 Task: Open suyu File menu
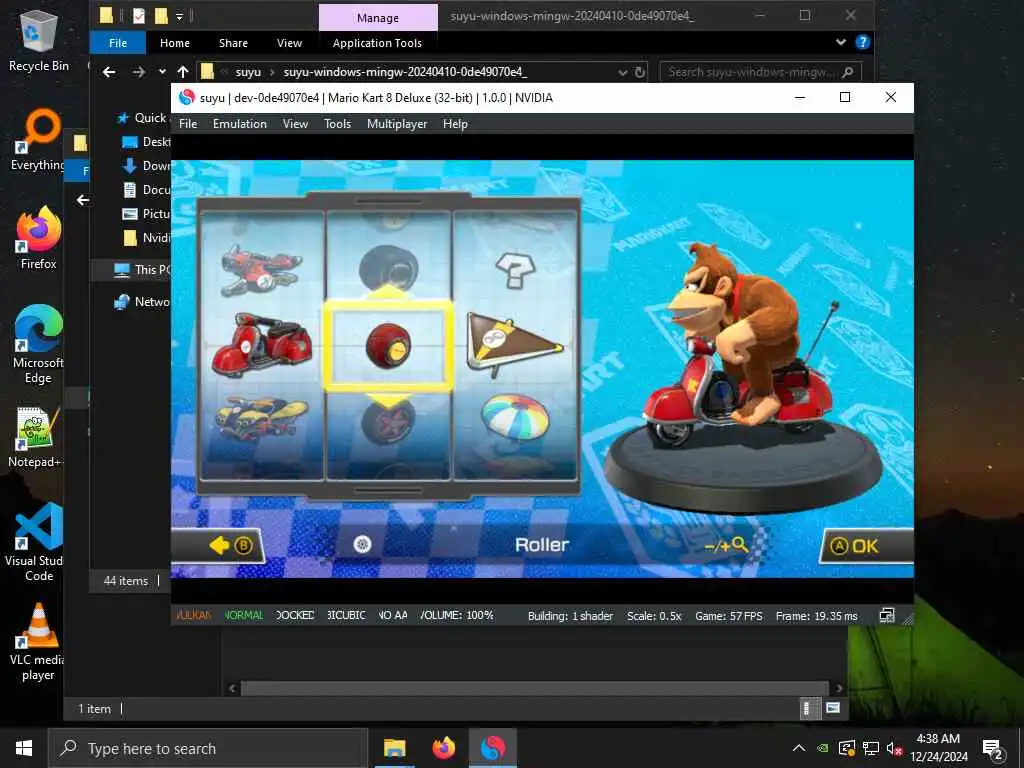click(x=188, y=123)
